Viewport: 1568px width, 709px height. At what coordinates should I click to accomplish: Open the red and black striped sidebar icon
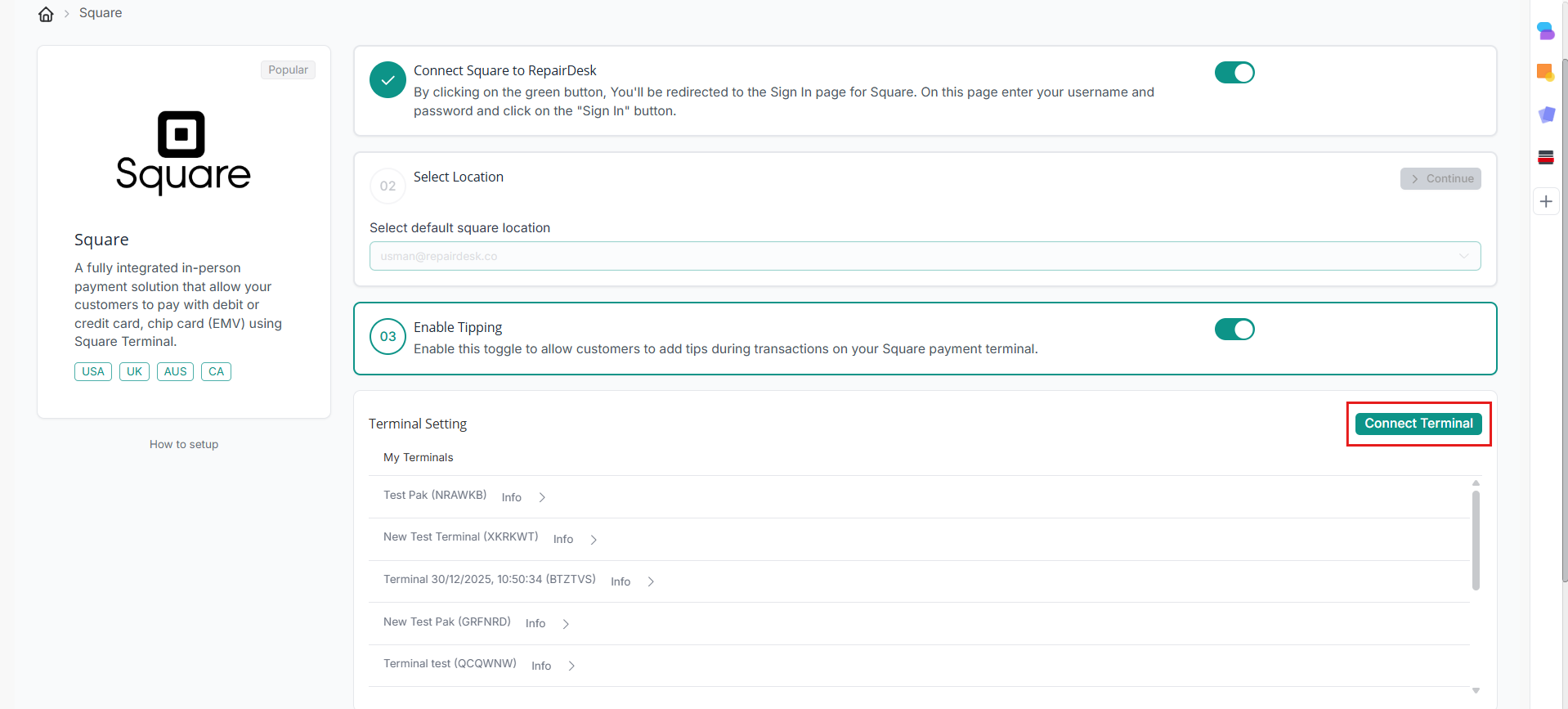coord(1545,157)
